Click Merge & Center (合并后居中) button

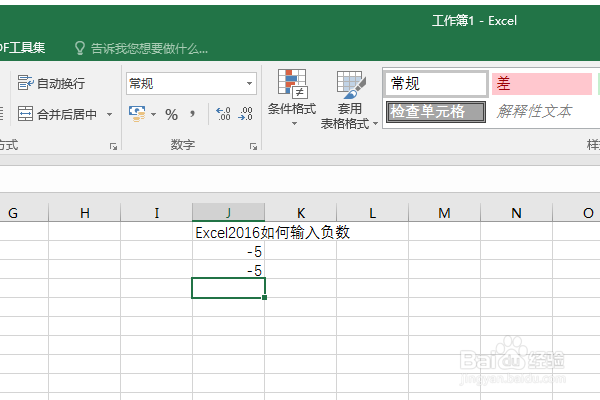57,114
